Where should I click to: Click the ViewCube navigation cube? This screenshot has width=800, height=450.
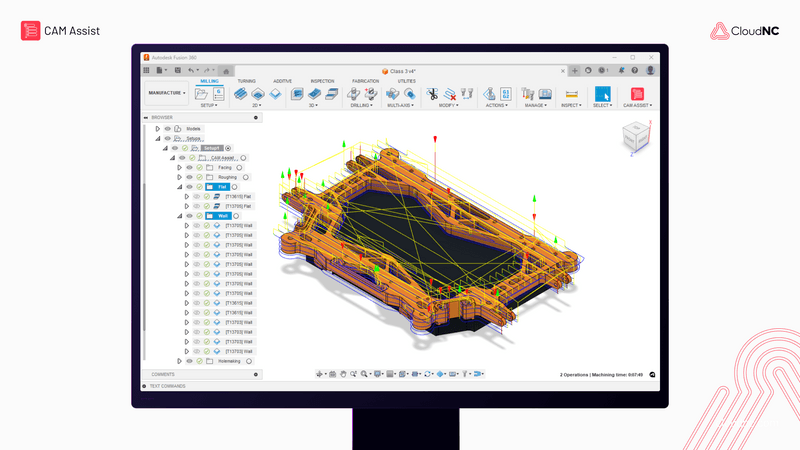point(634,136)
